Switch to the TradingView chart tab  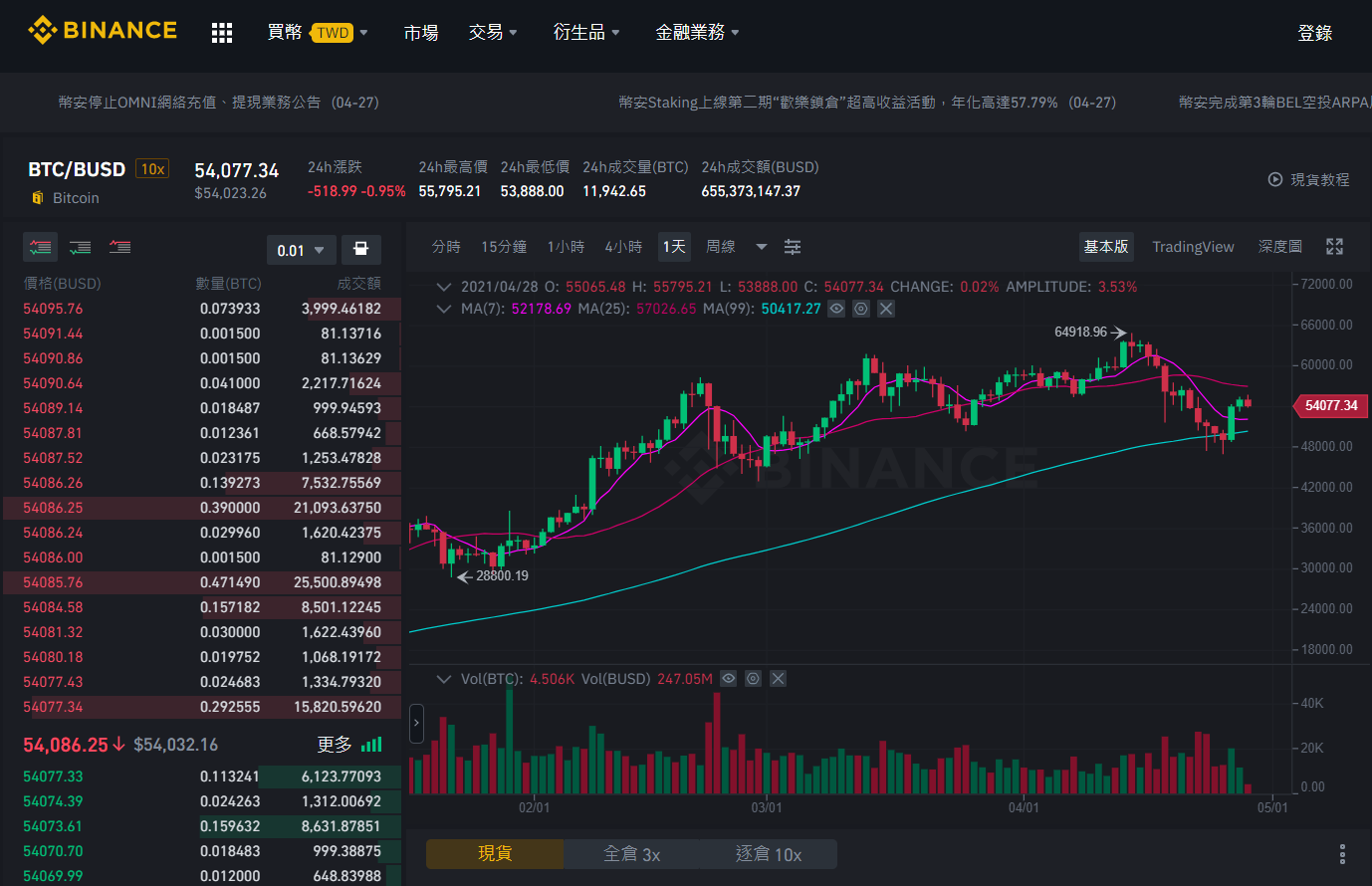point(1193,247)
